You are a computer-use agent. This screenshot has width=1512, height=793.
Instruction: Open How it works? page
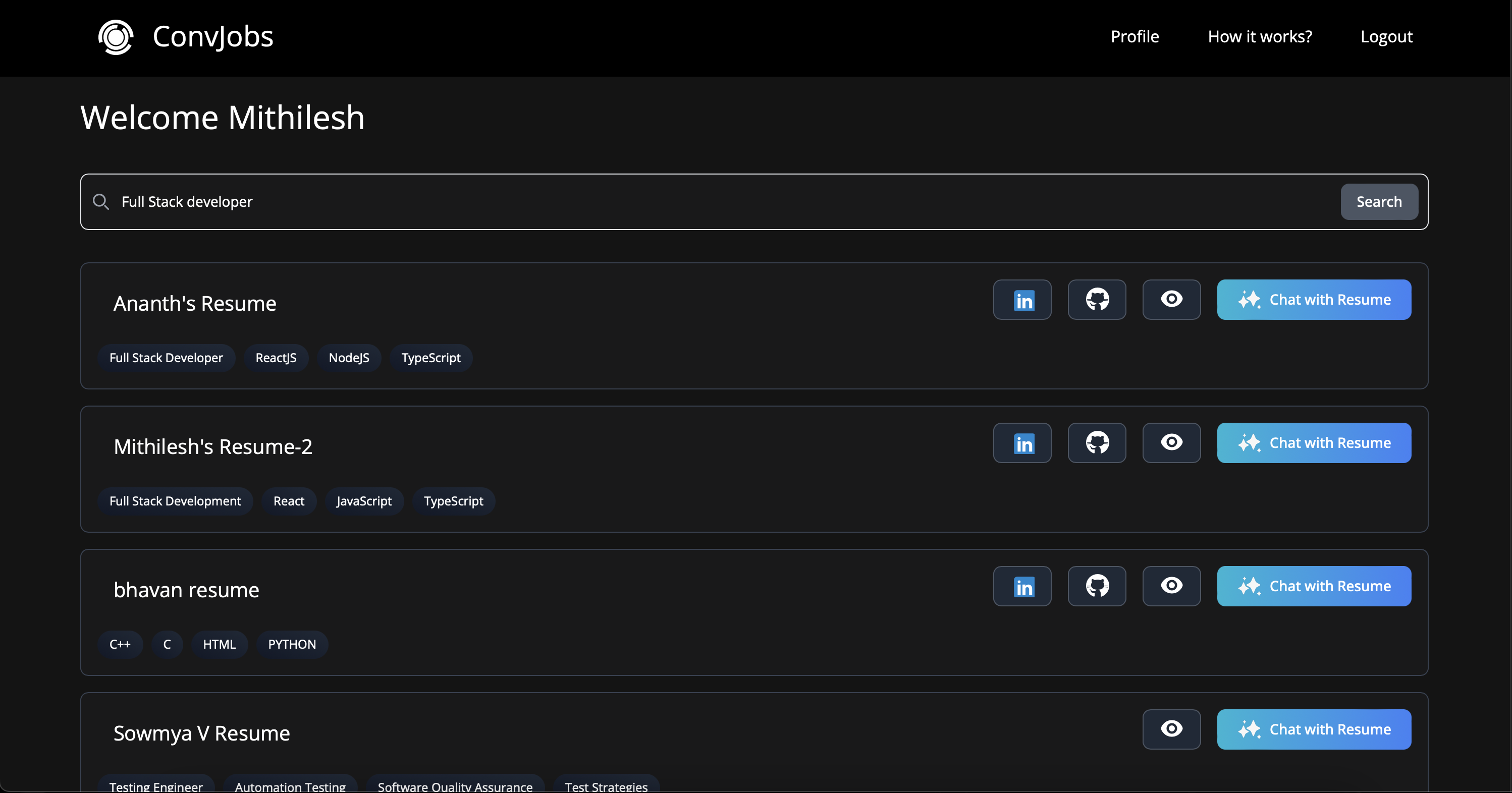pos(1260,37)
